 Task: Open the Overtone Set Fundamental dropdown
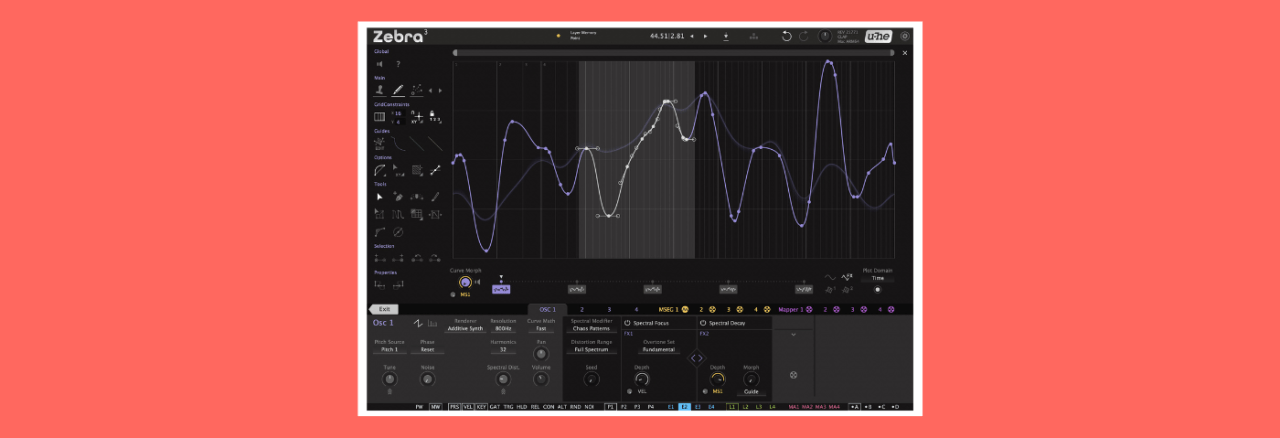659,350
